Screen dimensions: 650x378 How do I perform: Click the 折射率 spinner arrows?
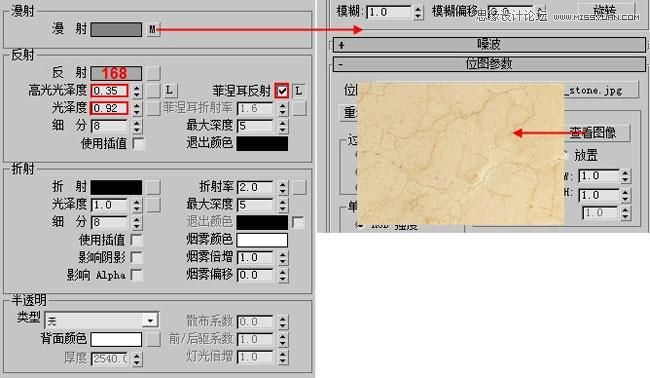[283, 187]
